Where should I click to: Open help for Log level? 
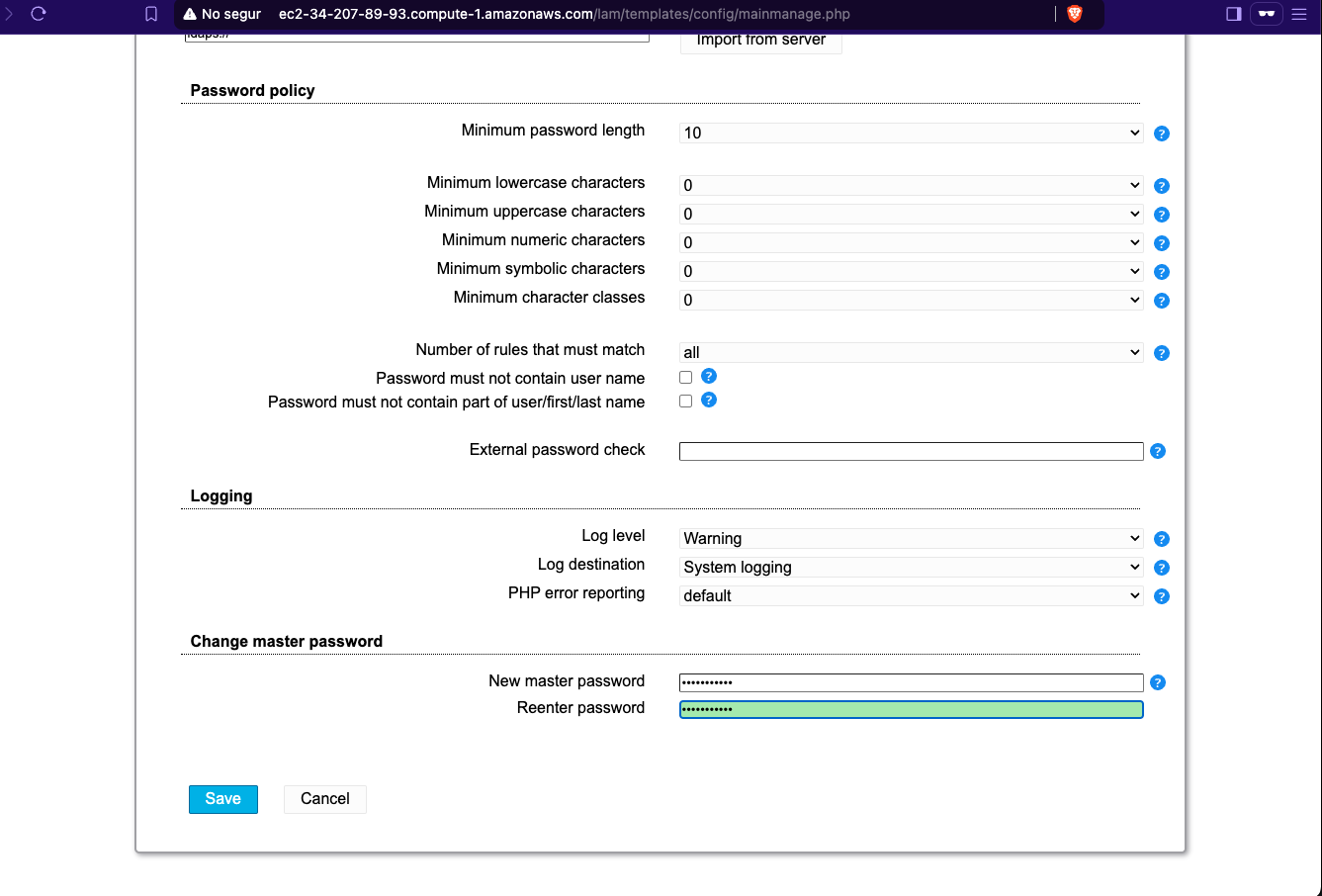coord(1162,539)
